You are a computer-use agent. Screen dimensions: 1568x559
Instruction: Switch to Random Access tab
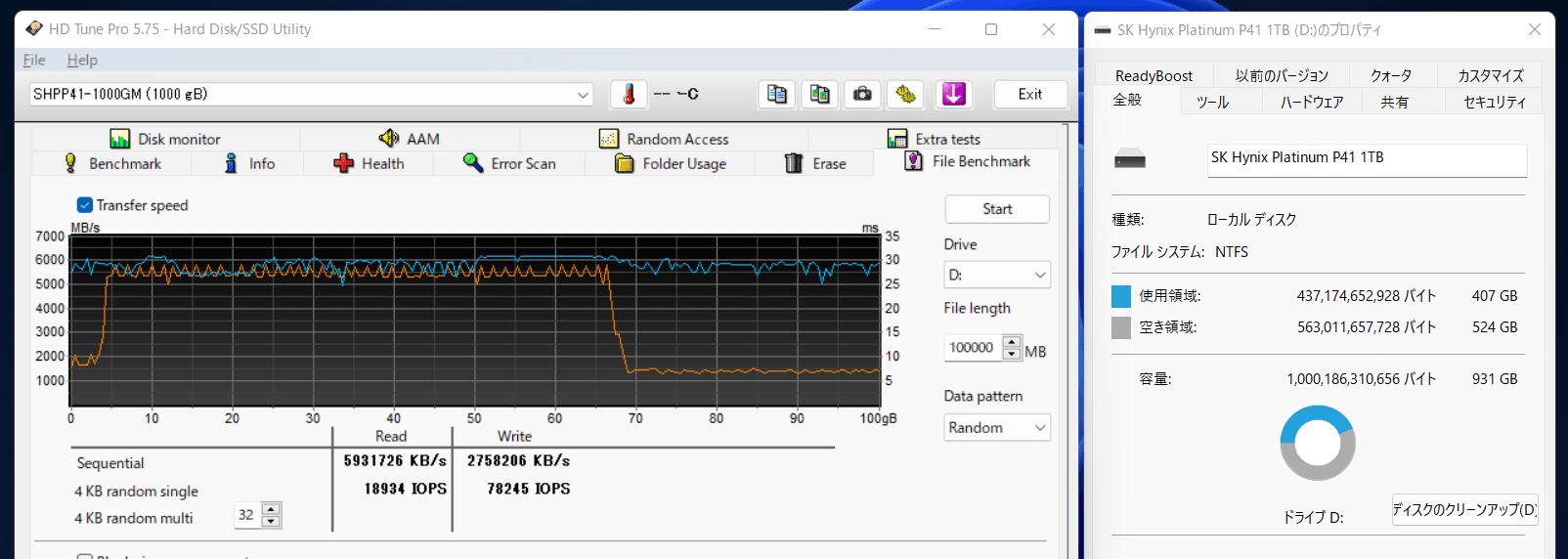664,139
